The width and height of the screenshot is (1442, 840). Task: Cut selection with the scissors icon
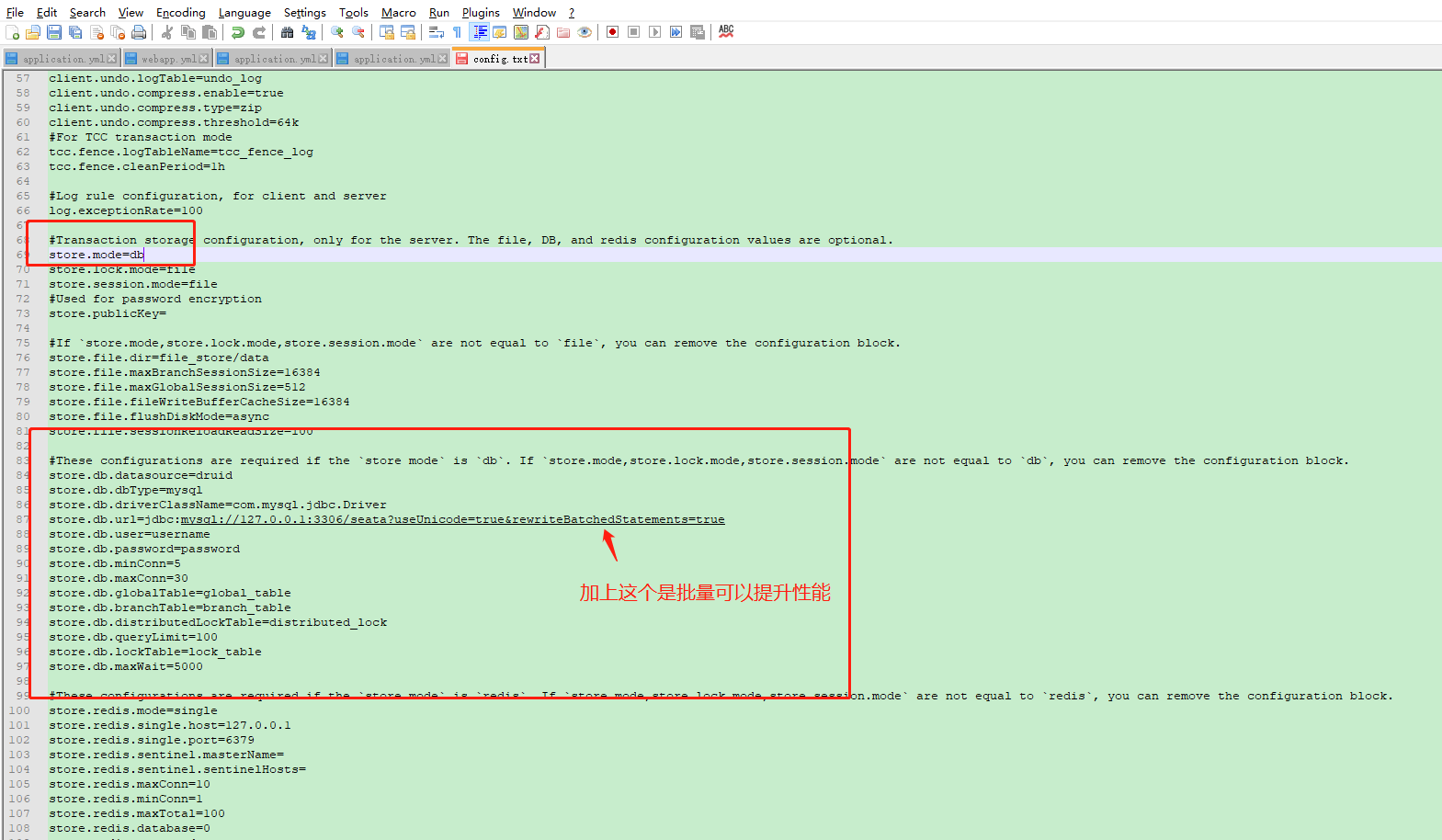click(x=166, y=32)
